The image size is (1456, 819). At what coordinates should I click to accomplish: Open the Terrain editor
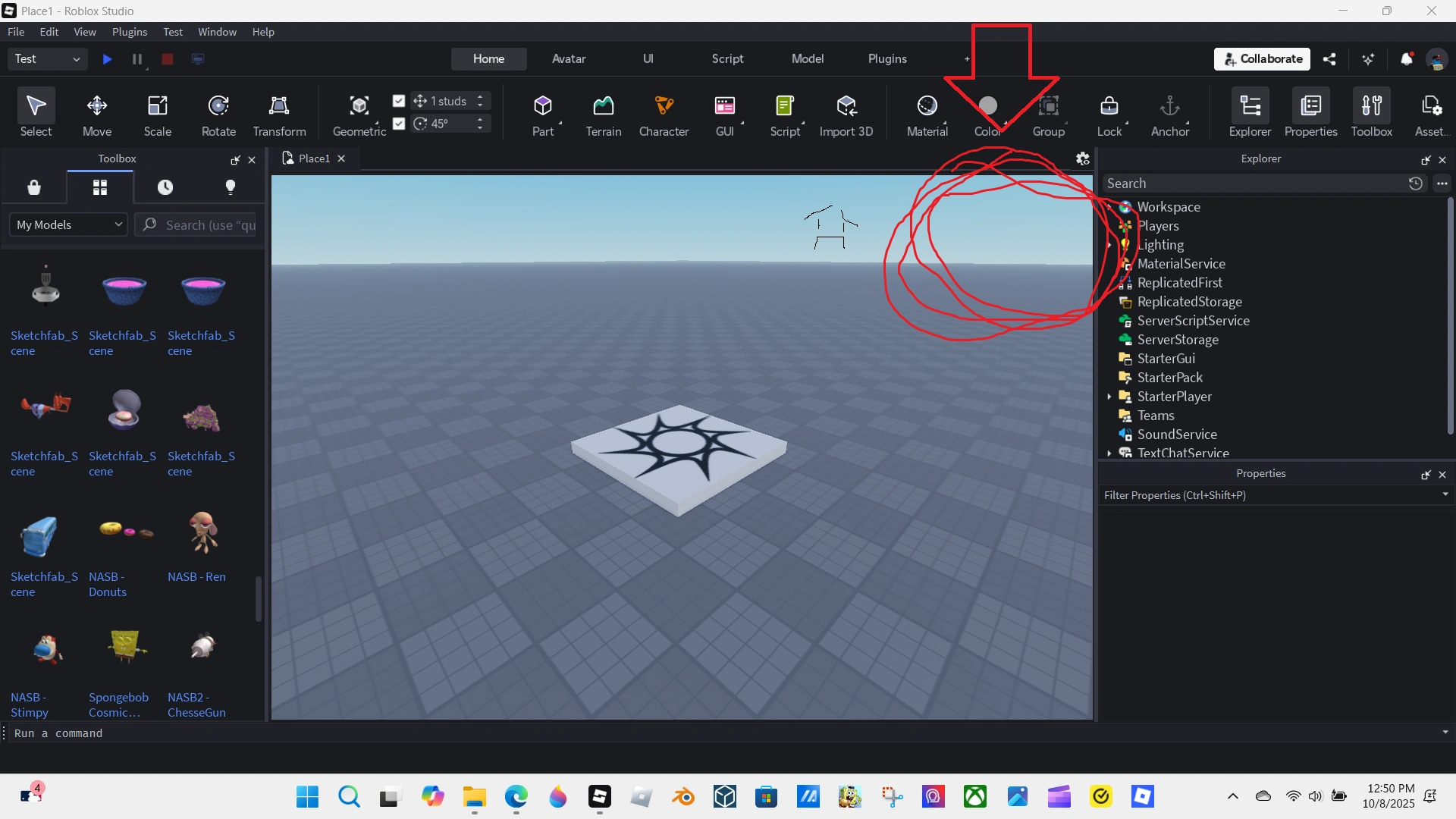tap(603, 112)
